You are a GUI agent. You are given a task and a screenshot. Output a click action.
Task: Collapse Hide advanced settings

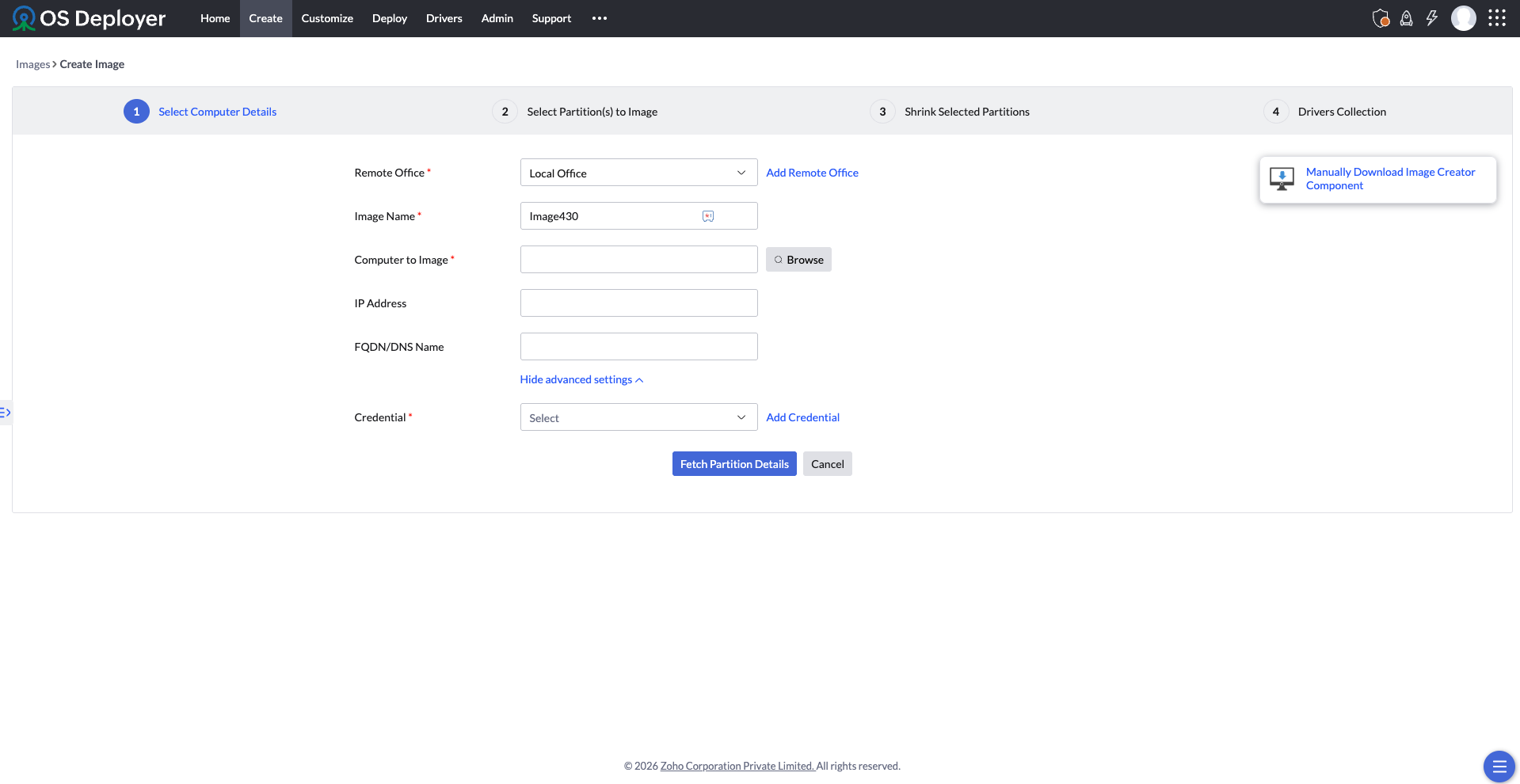581,379
